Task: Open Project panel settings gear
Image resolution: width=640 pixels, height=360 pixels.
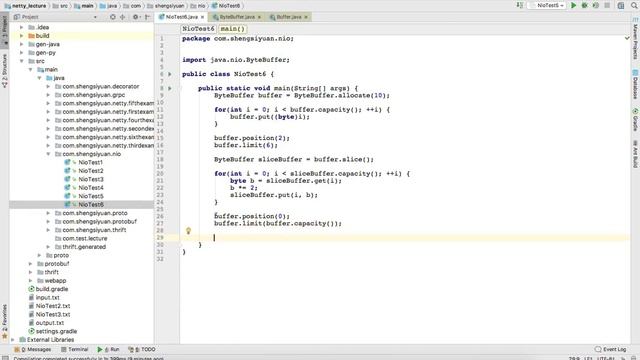Action: 135,17
